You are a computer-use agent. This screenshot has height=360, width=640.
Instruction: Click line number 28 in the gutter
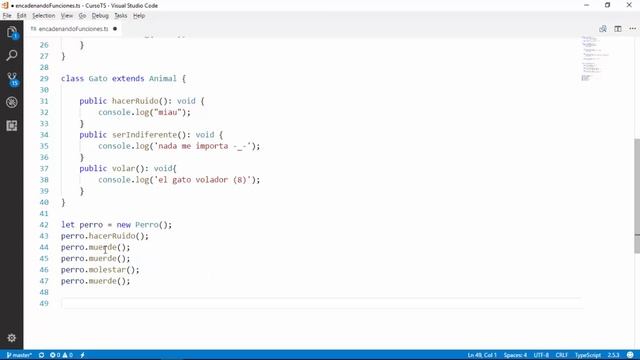point(44,67)
